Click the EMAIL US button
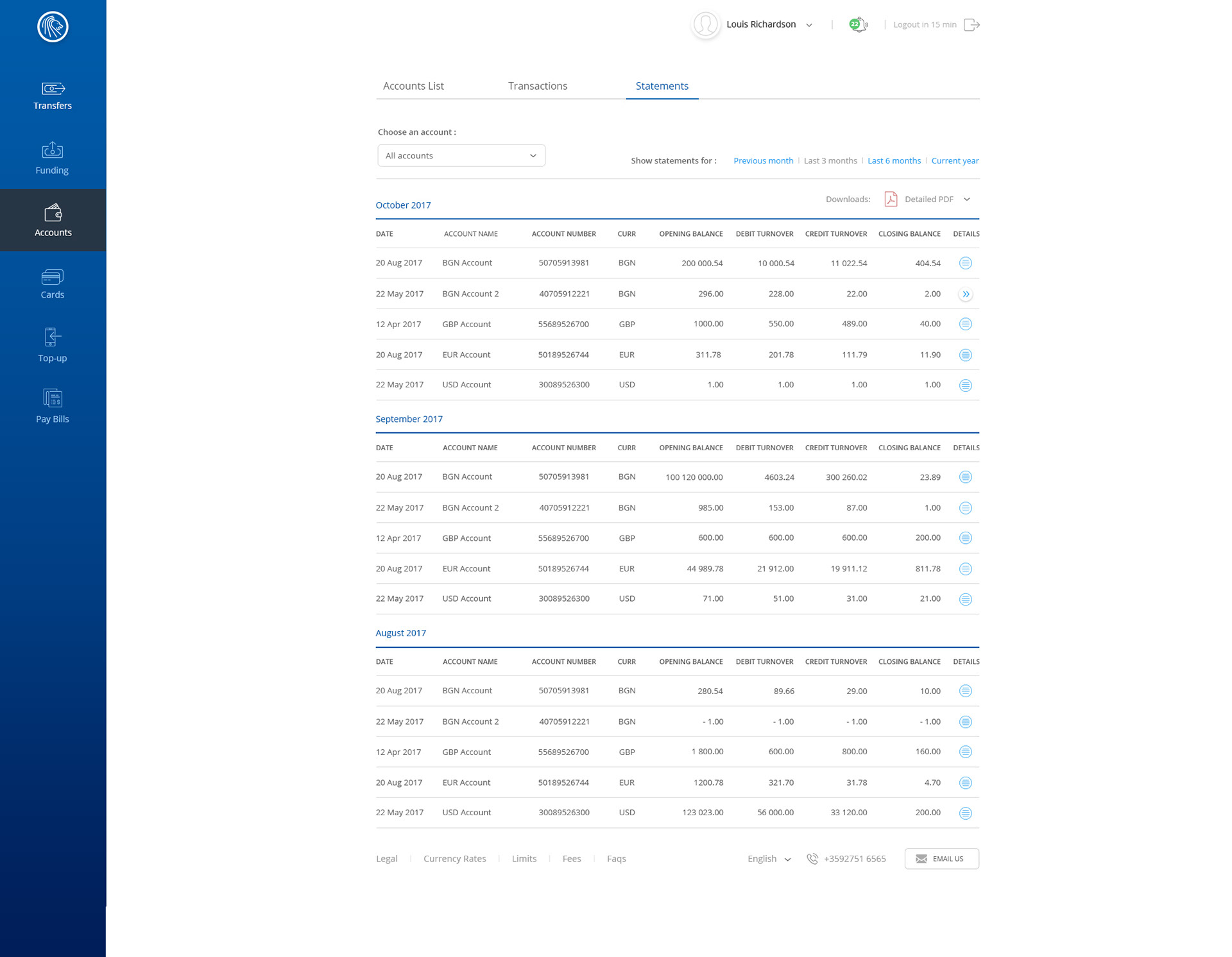Screen dimensions: 1232x957 (941, 859)
